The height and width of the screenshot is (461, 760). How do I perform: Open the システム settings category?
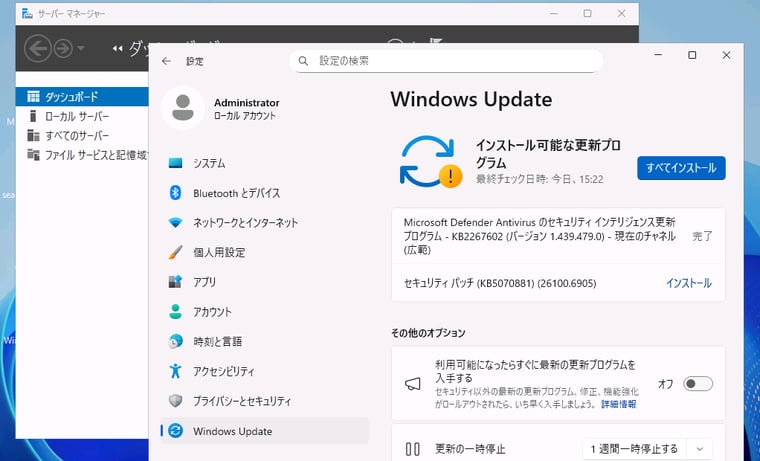[x=264, y=163]
